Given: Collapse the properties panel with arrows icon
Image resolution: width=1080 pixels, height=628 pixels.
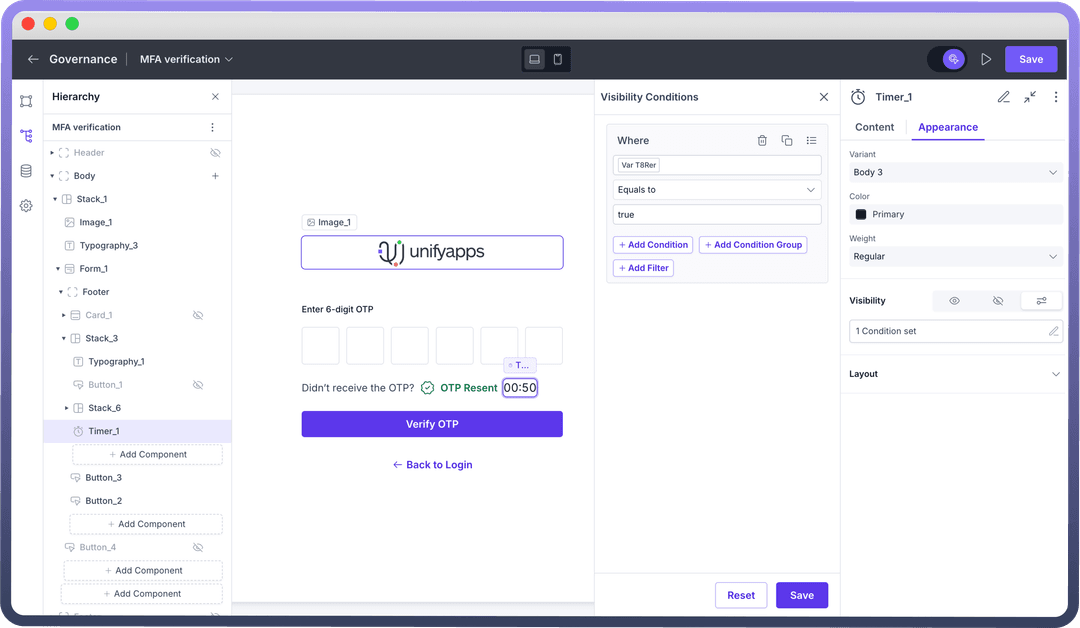Looking at the screenshot, I should [1030, 97].
